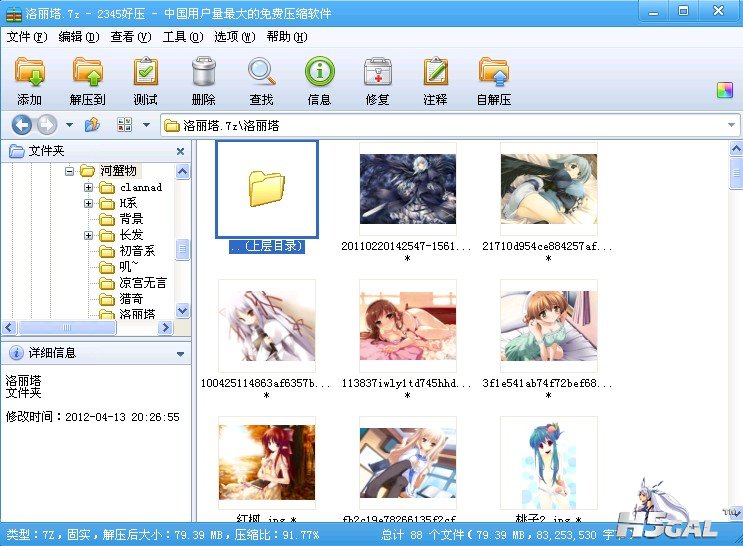Open the 选项(W) menu
743x546 pixels.
tap(235, 36)
